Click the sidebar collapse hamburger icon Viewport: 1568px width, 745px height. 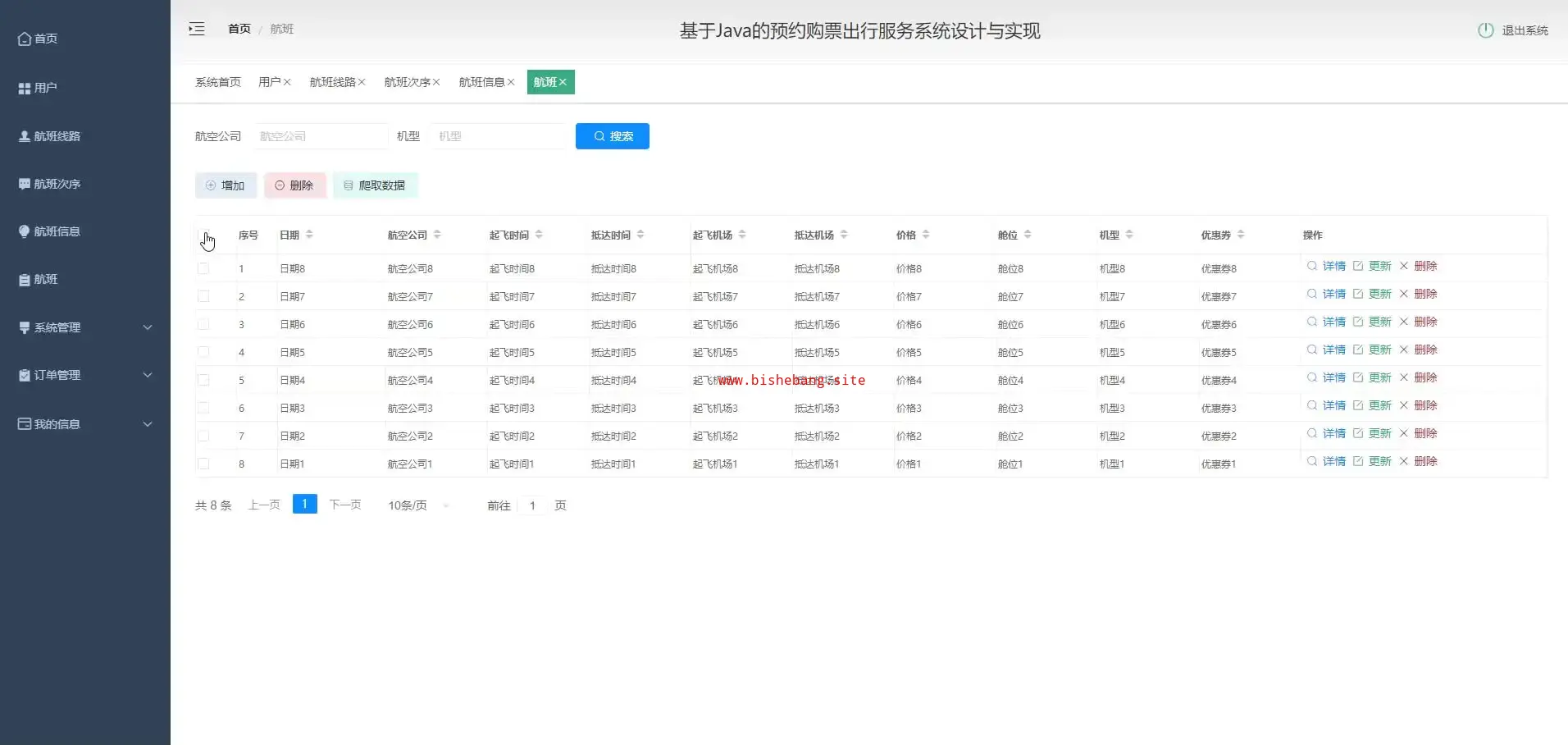point(197,30)
